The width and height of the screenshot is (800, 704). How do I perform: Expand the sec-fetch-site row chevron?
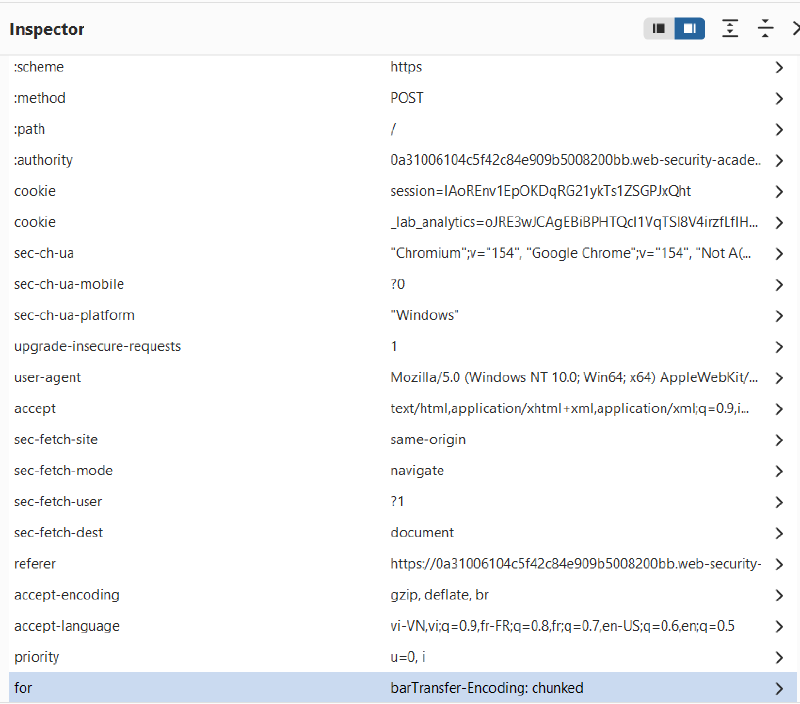pyautogui.click(x=779, y=440)
